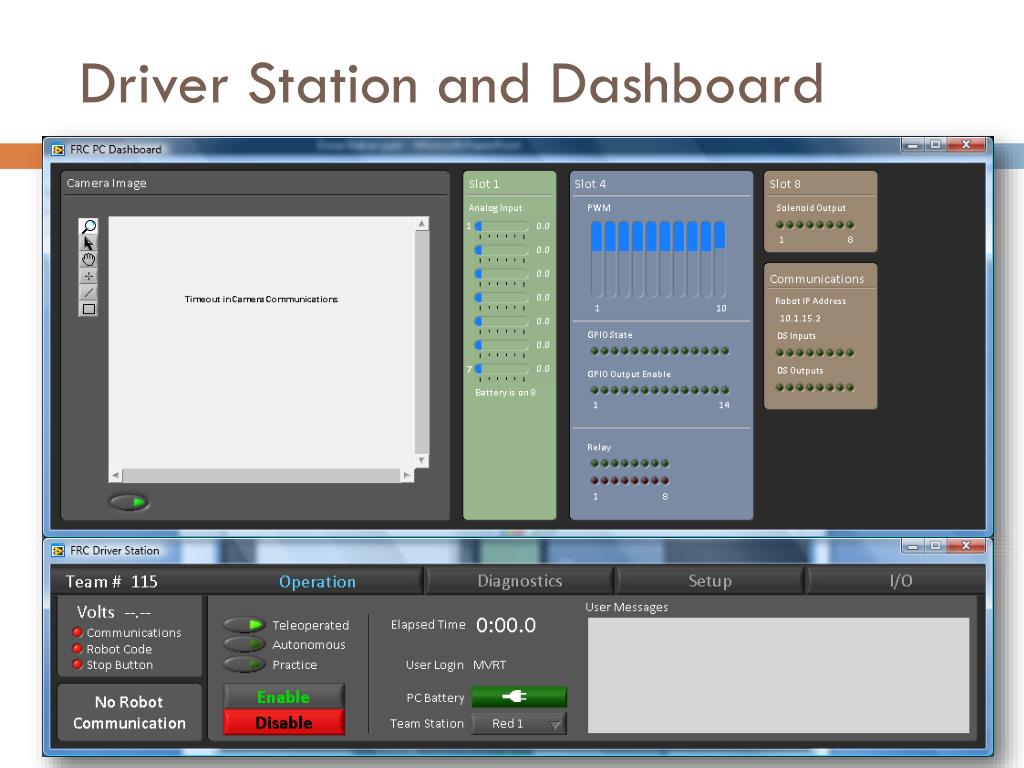Select the pointer arrow tool in Camera Image
Viewport: 1024px width, 768px height.
tap(88, 243)
